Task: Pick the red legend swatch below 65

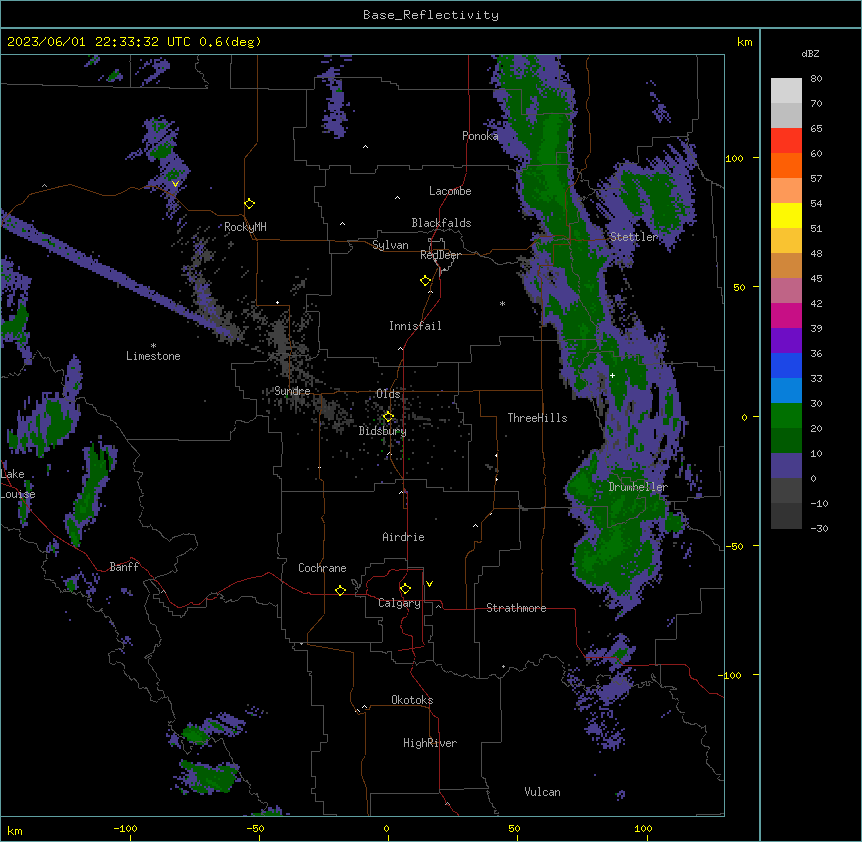Action: tap(786, 141)
